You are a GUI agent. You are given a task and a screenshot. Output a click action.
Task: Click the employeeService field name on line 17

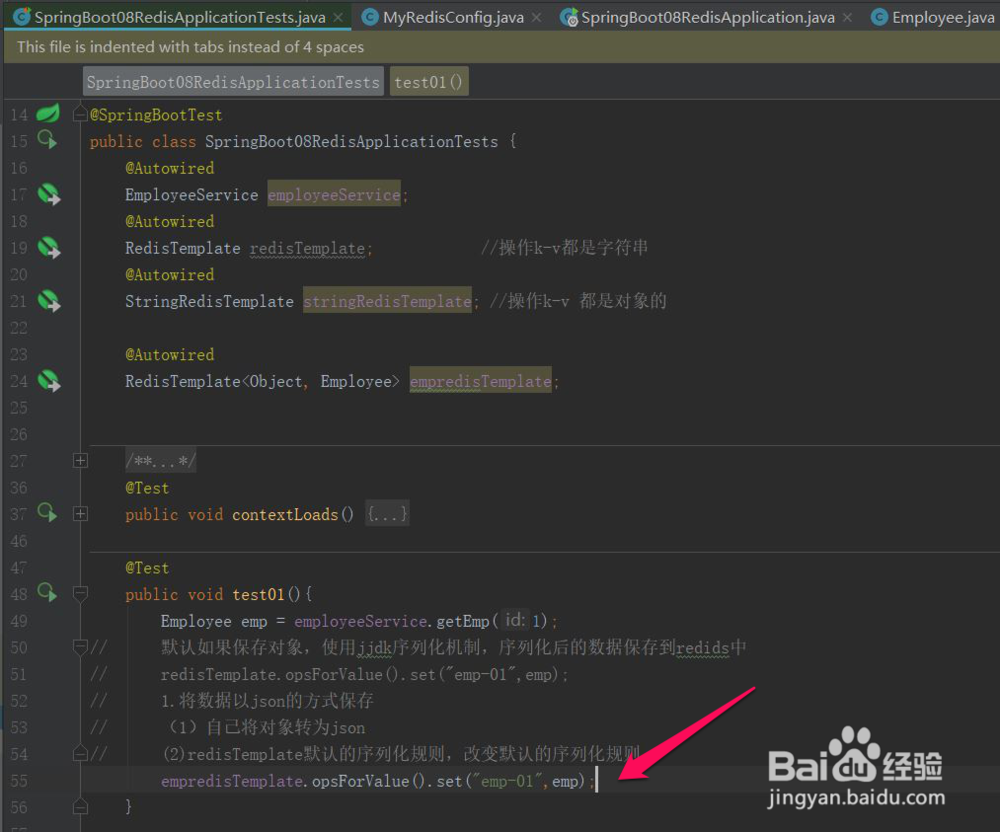tap(334, 194)
